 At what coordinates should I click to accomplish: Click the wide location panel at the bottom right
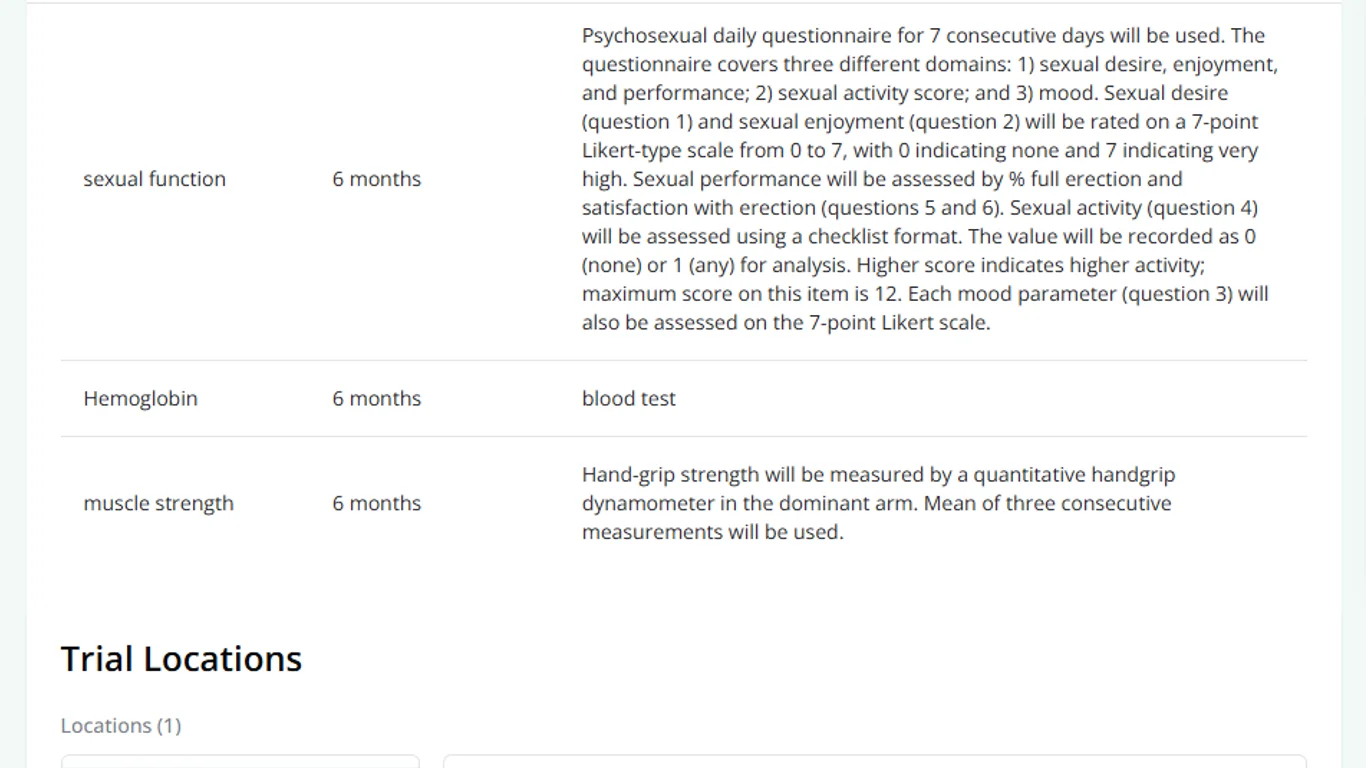[875, 761]
